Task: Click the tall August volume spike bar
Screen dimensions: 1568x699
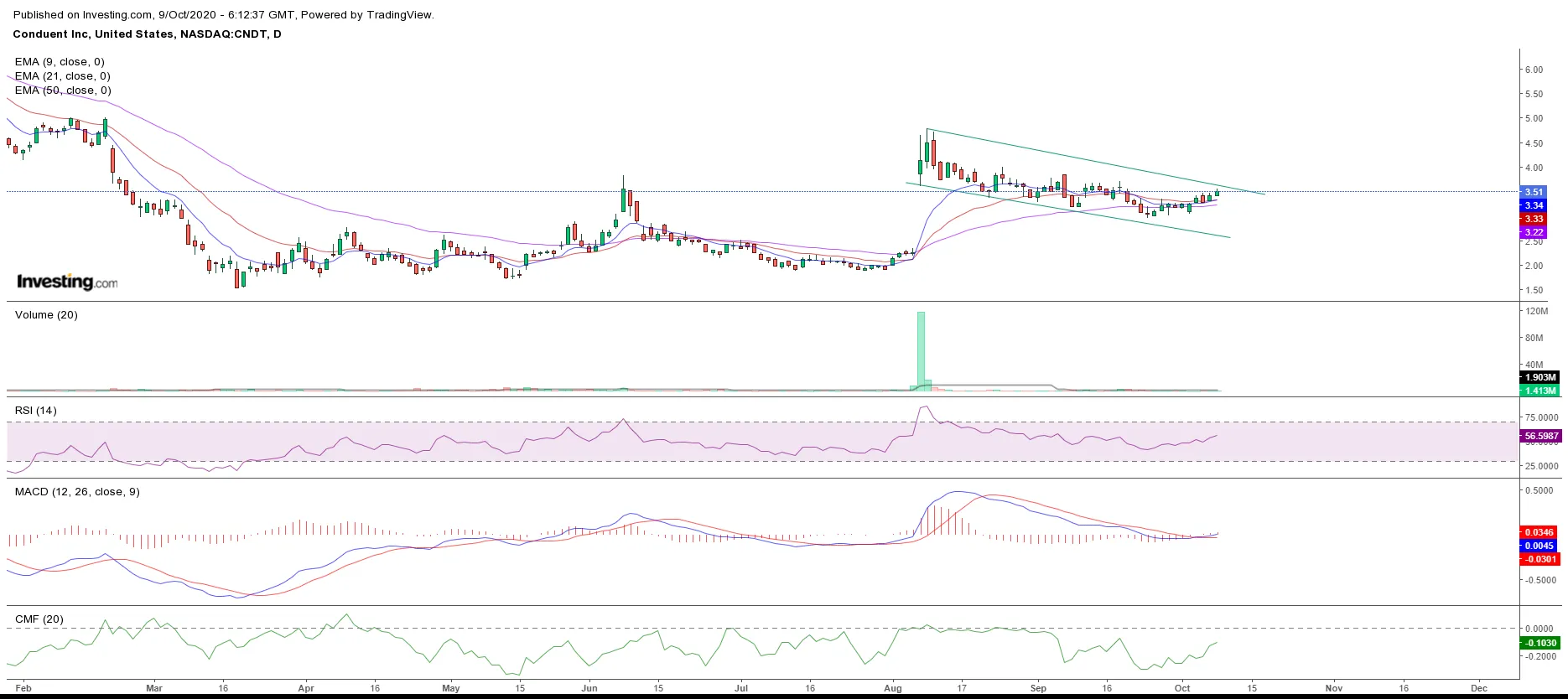Action: coord(921,349)
